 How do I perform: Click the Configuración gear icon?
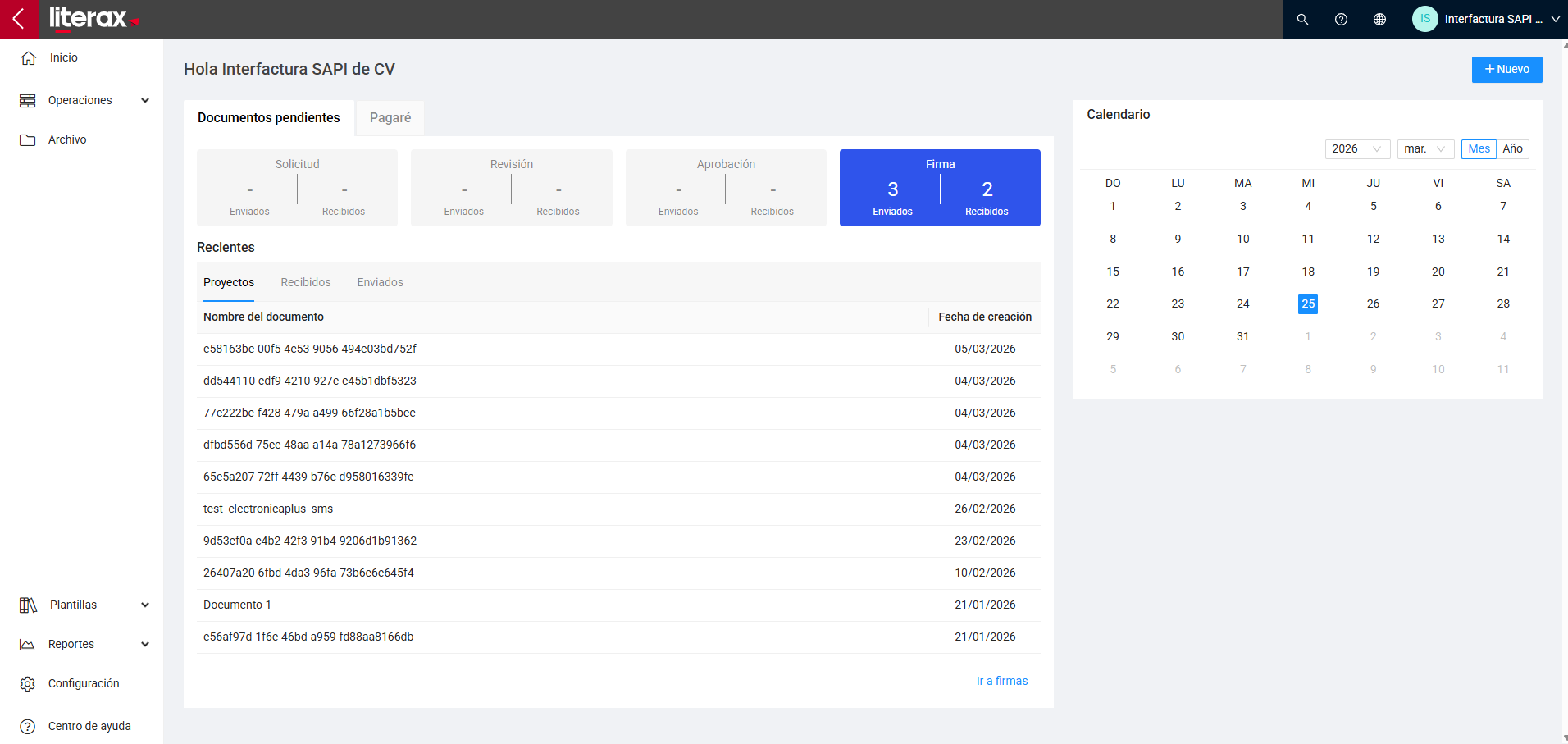point(28,684)
